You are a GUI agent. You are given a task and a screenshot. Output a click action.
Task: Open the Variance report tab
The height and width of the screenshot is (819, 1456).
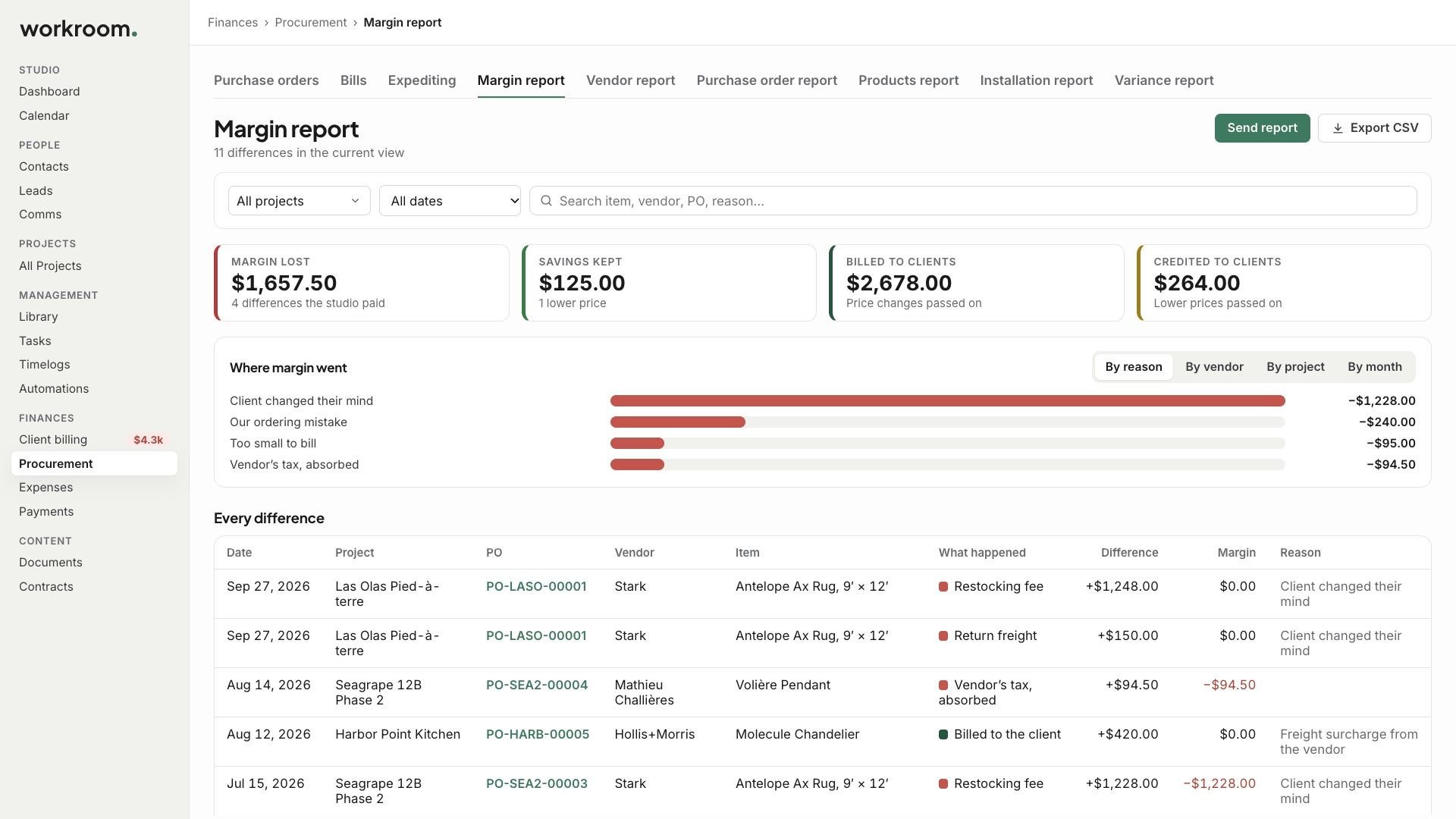click(x=1164, y=80)
